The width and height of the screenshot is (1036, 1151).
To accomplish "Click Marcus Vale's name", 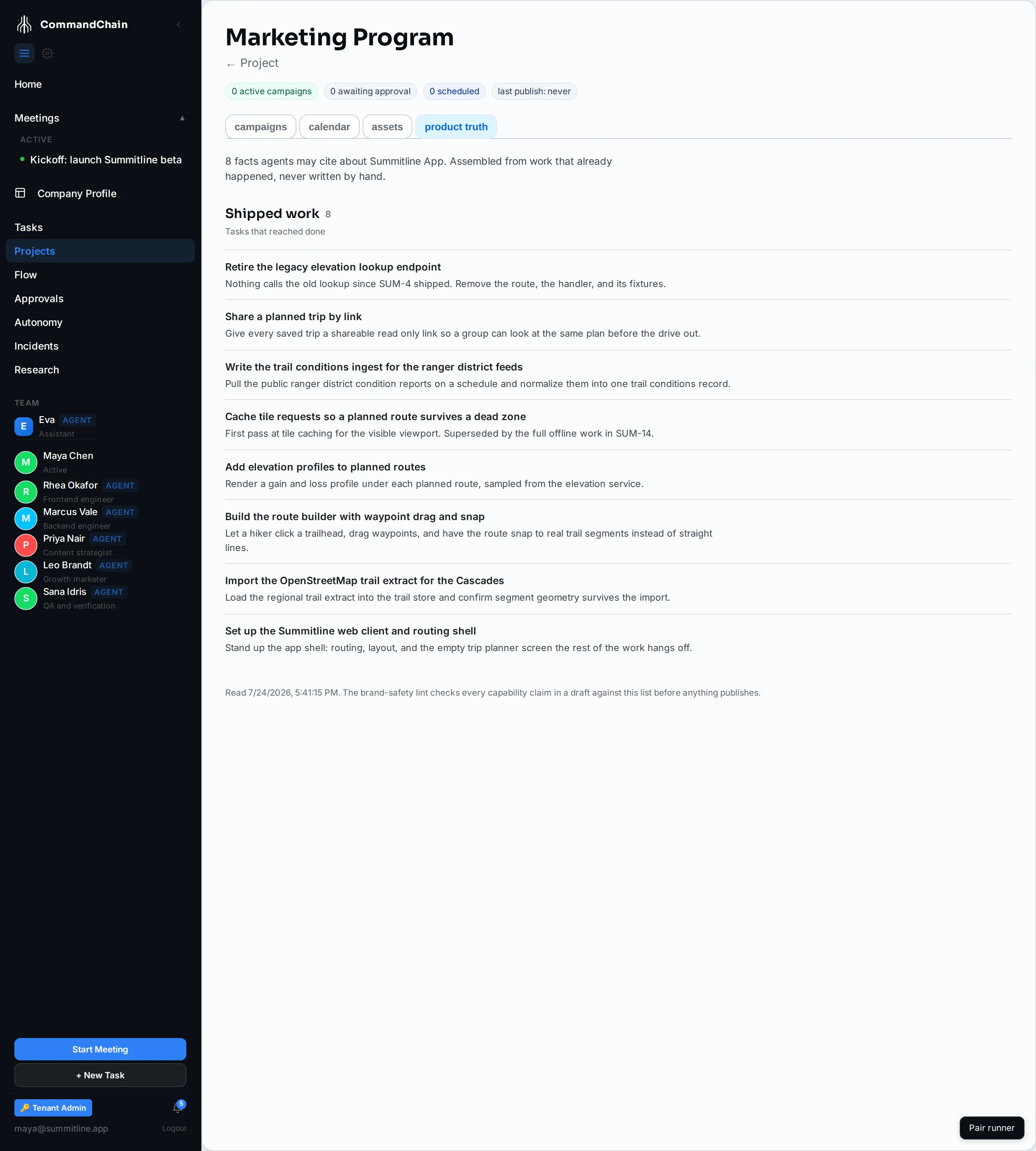I will click(x=71, y=512).
